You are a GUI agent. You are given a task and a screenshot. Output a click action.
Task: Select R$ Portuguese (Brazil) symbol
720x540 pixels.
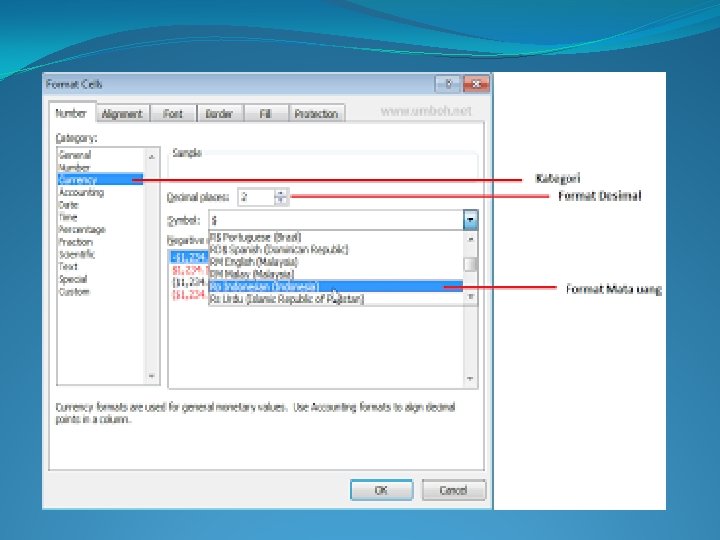point(336,237)
